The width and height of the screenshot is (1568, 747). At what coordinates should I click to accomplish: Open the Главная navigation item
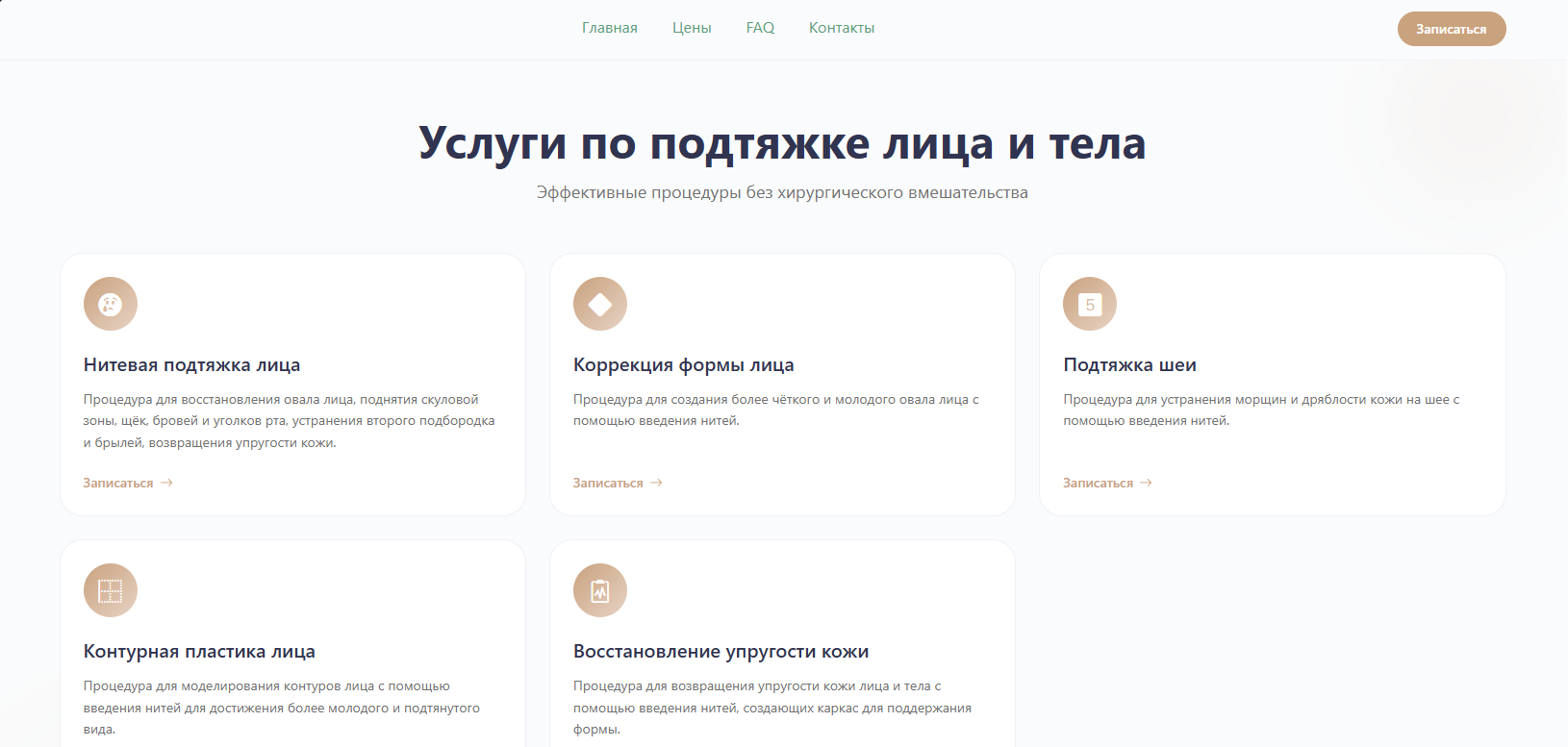tap(609, 28)
